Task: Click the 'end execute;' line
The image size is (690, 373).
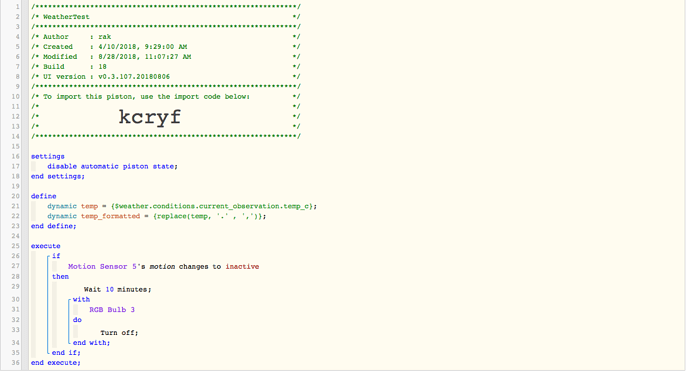Action: coord(55,363)
